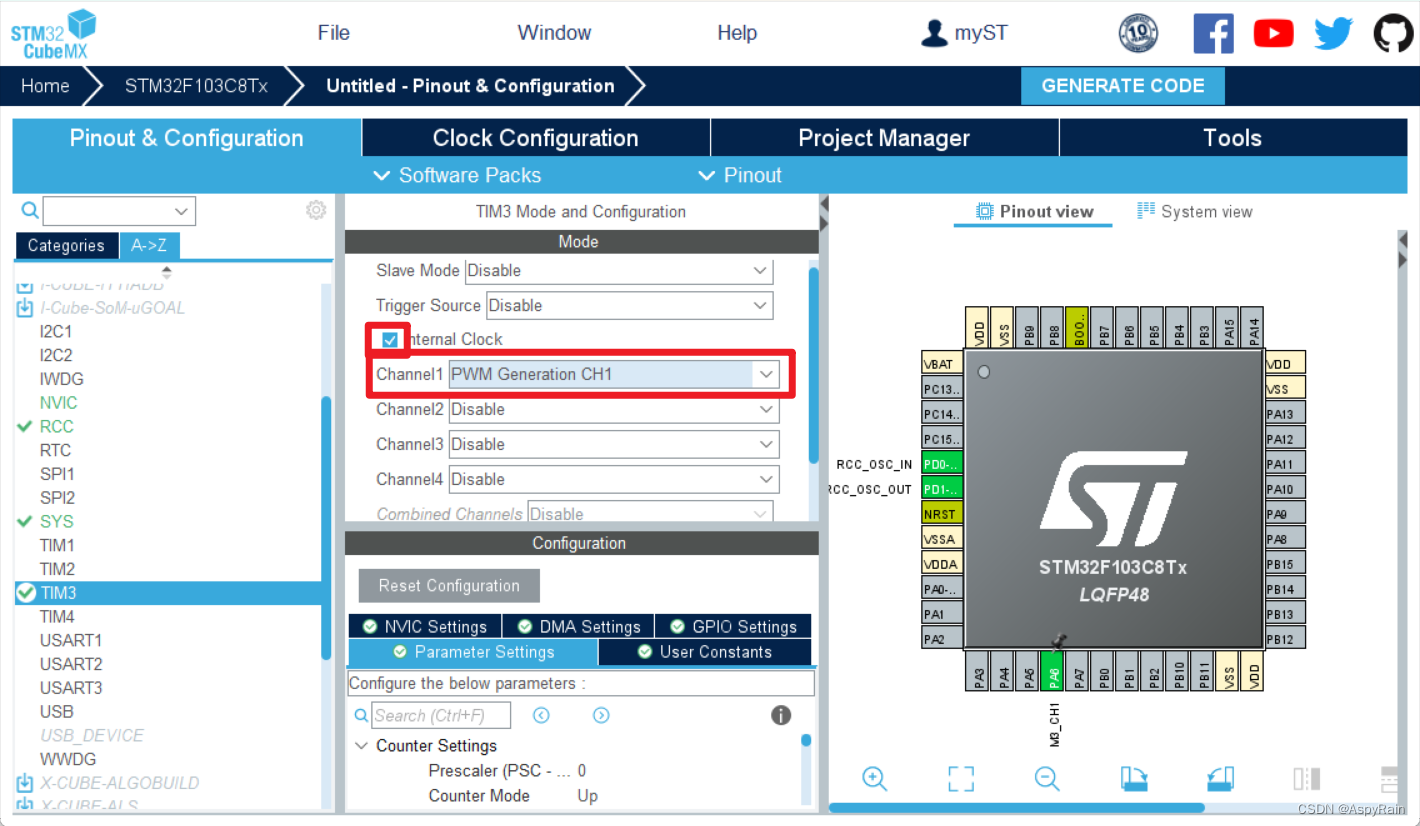Show the parameter info icon

coord(781,715)
